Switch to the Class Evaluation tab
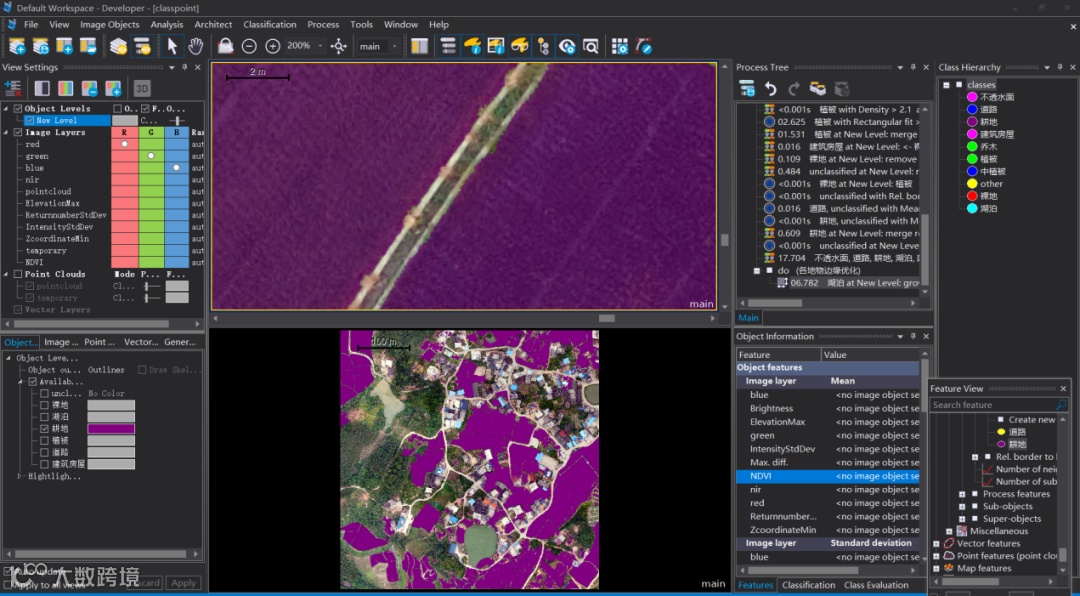 click(875, 585)
